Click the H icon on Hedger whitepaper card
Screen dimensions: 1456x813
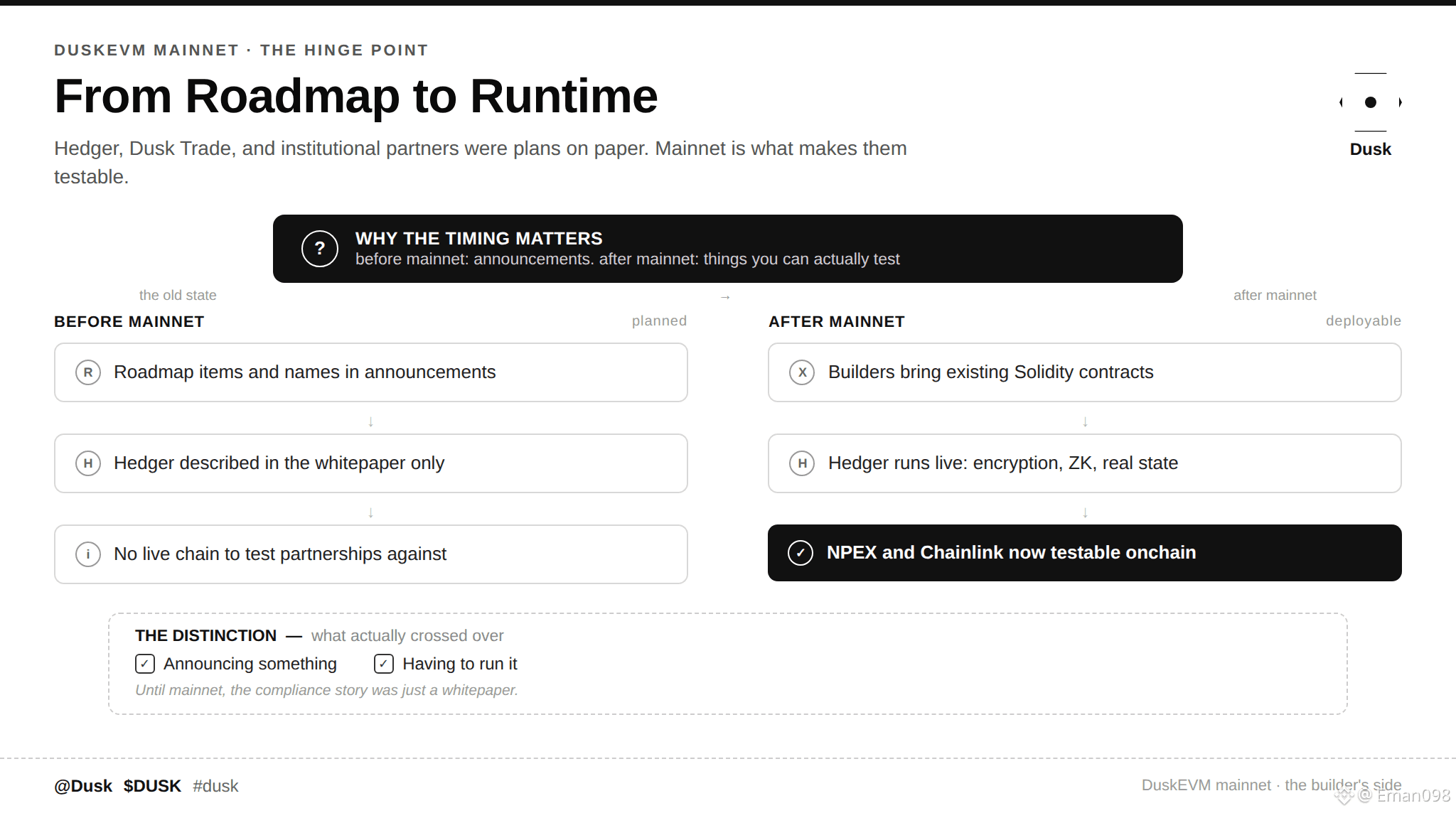point(88,463)
